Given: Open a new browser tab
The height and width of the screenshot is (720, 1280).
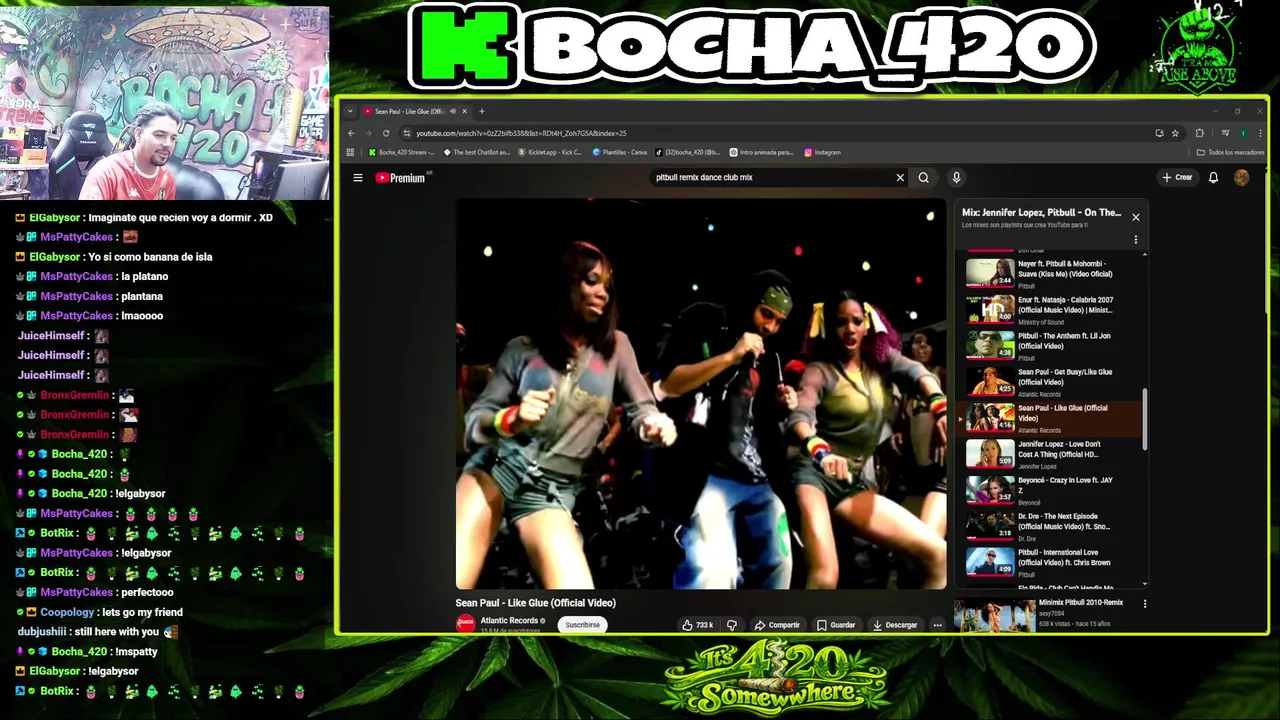Looking at the screenshot, I should (x=482, y=111).
